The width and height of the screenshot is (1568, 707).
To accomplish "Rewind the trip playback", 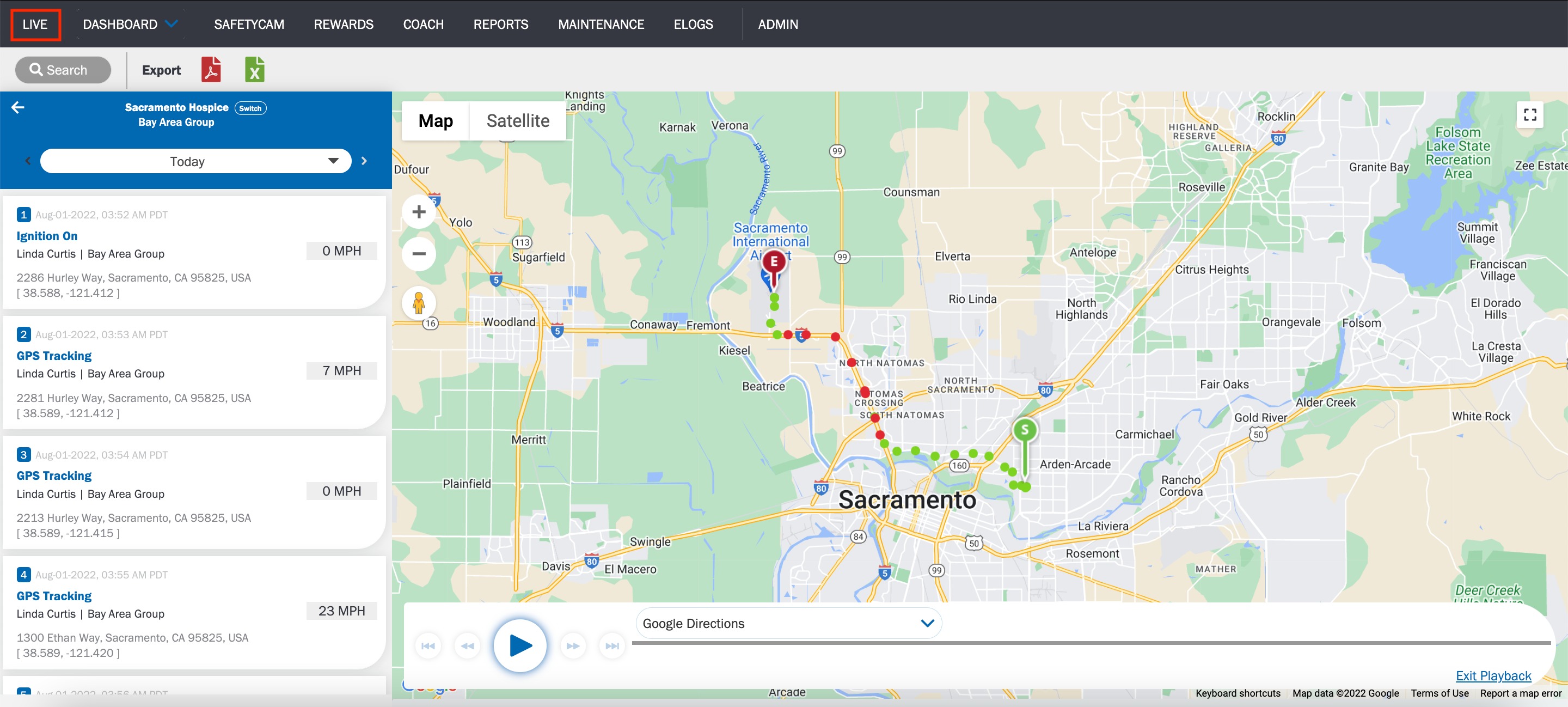I will 468,646.
